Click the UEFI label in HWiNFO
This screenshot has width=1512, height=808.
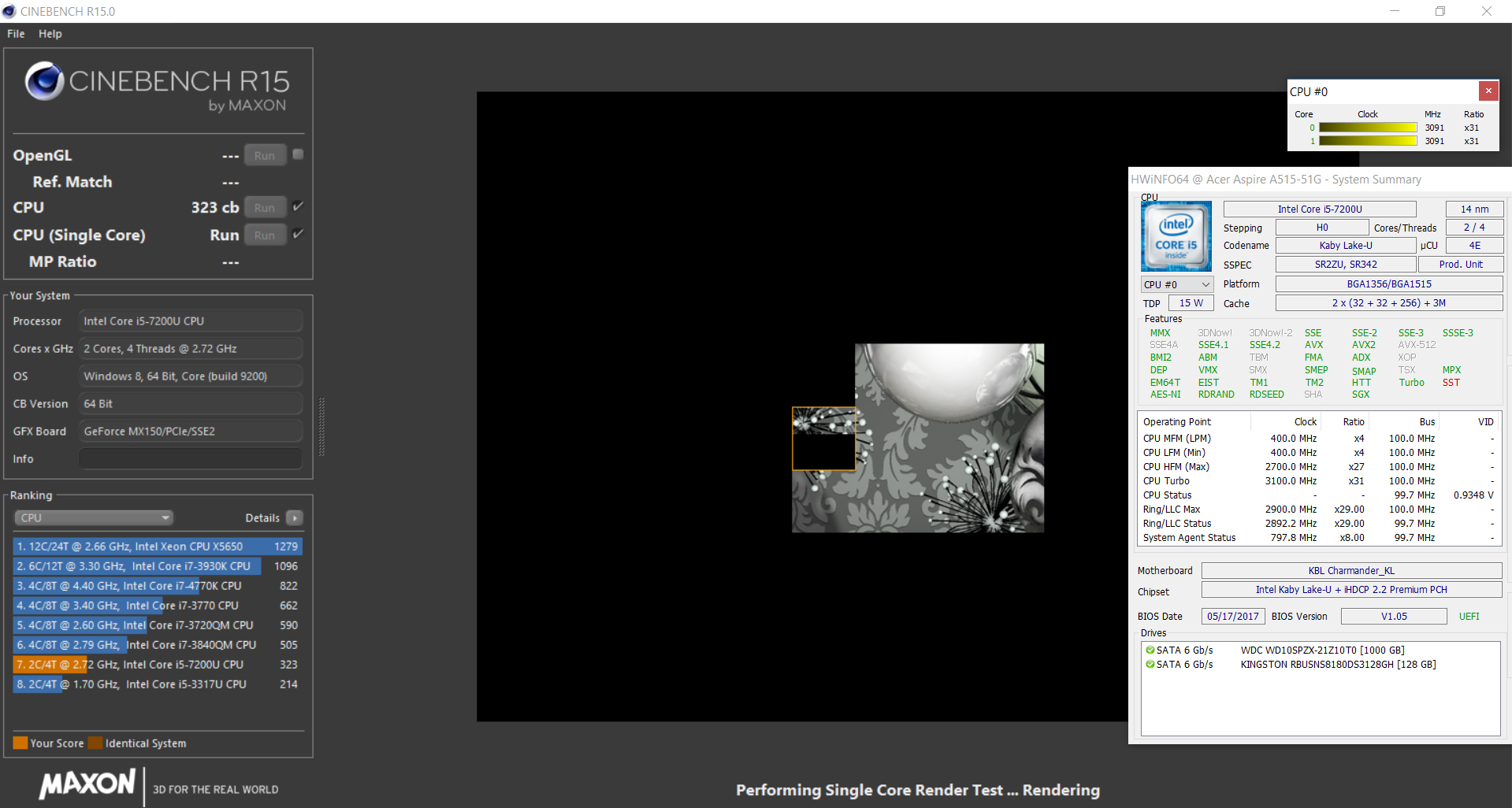tap(1469, 616)
